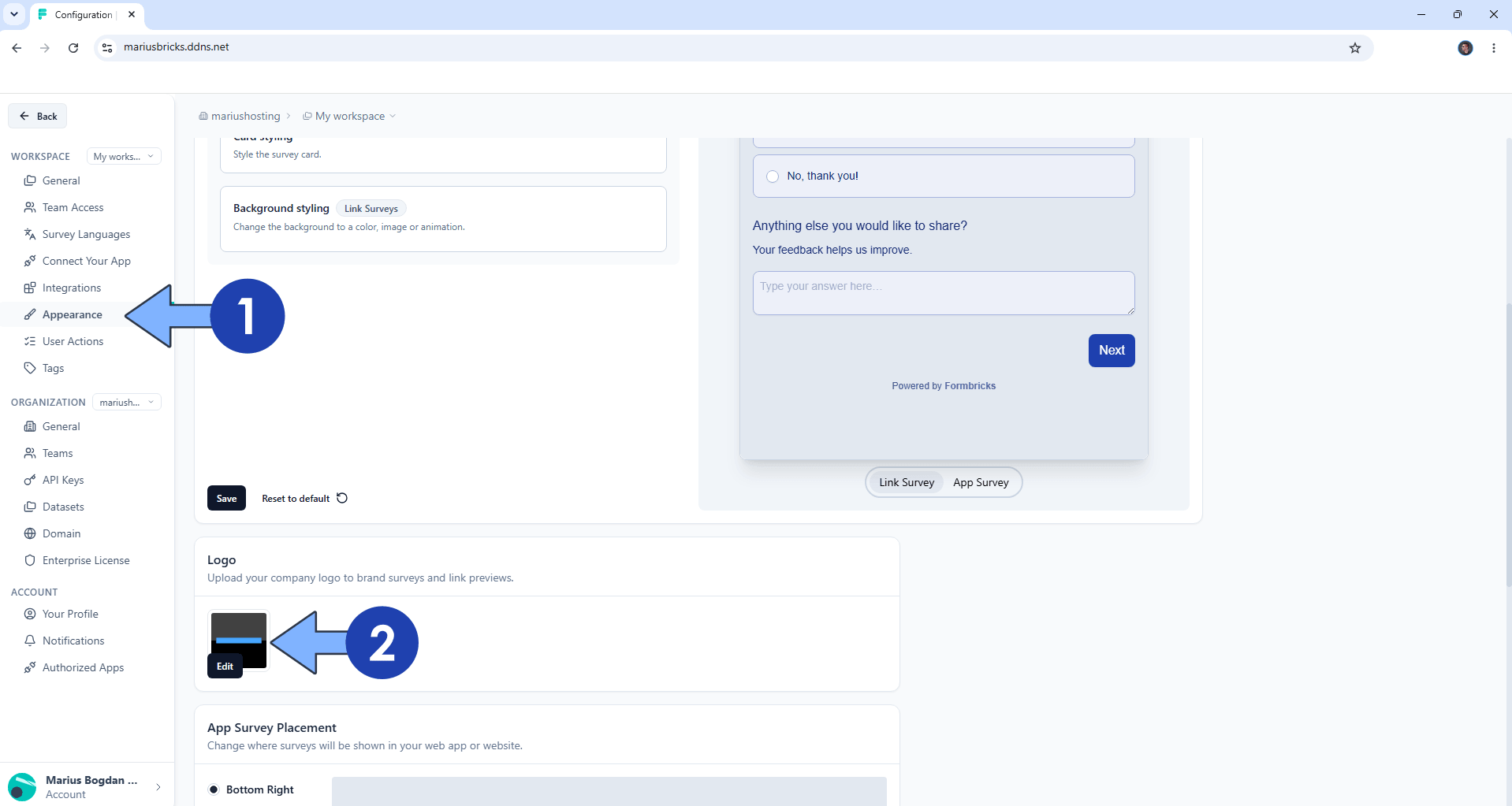Expand the account menu chevron
The width and height of the screenshot is (1512, 806).
point(158,786)
